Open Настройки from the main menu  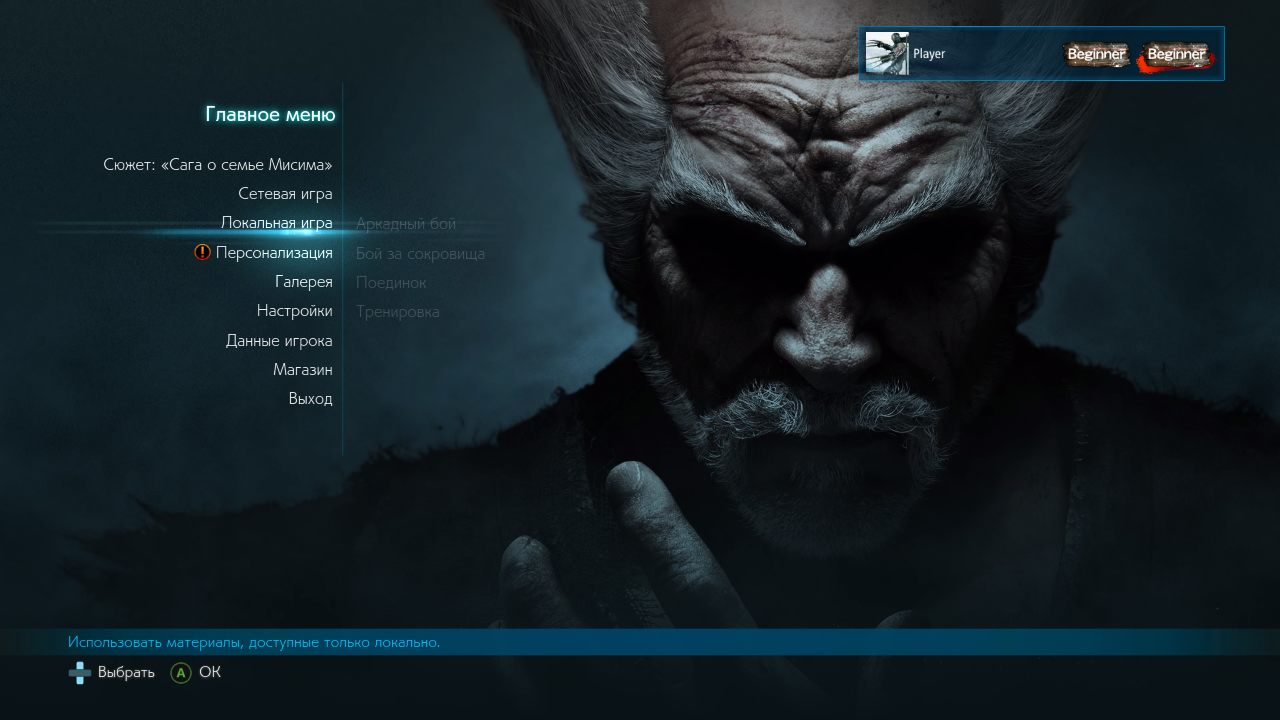(294, 311)
